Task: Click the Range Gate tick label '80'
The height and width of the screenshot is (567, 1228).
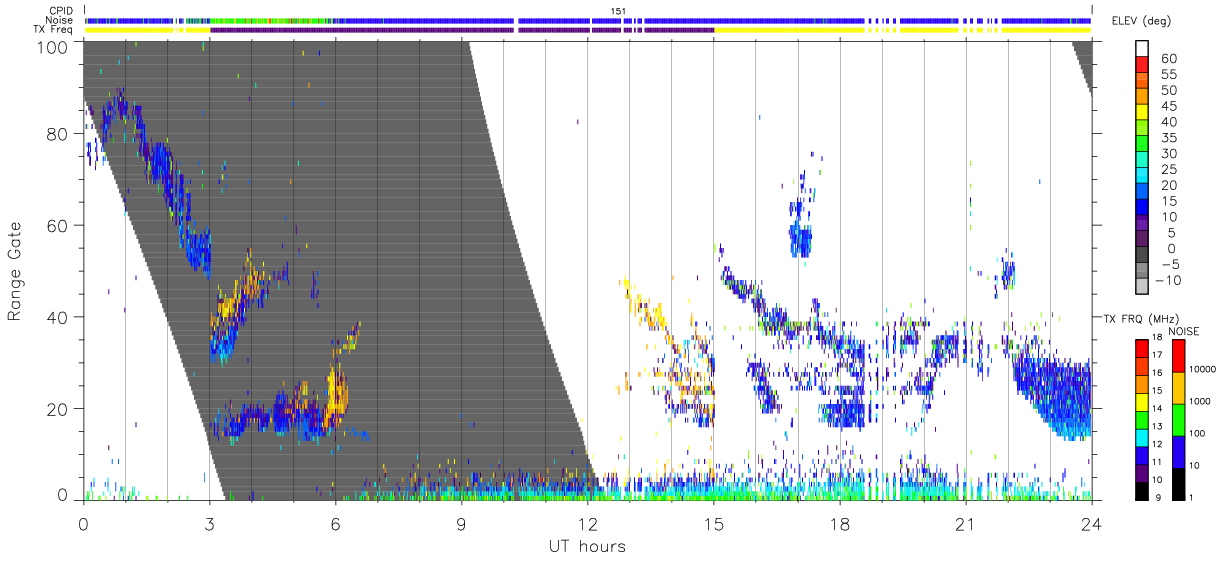Action: 58,134
